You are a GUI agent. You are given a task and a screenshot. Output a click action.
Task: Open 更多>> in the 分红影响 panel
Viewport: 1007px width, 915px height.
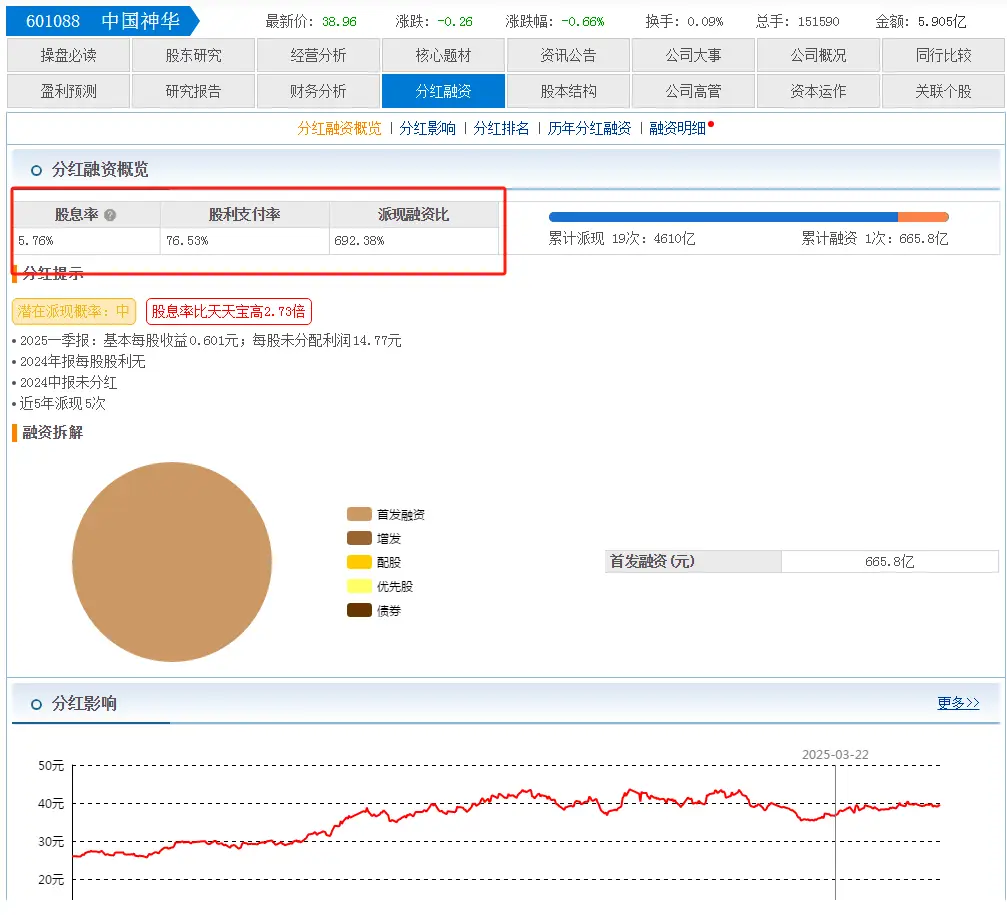(957, 702)
